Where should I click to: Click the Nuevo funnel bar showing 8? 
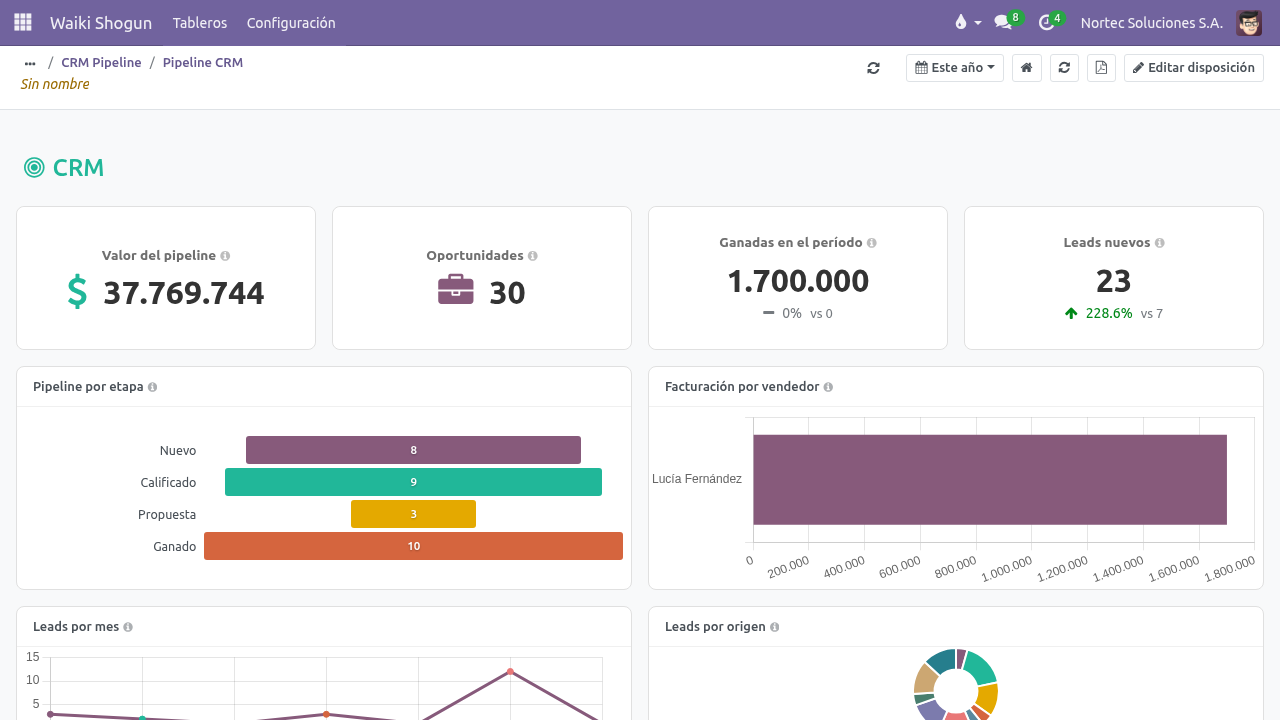413,450
